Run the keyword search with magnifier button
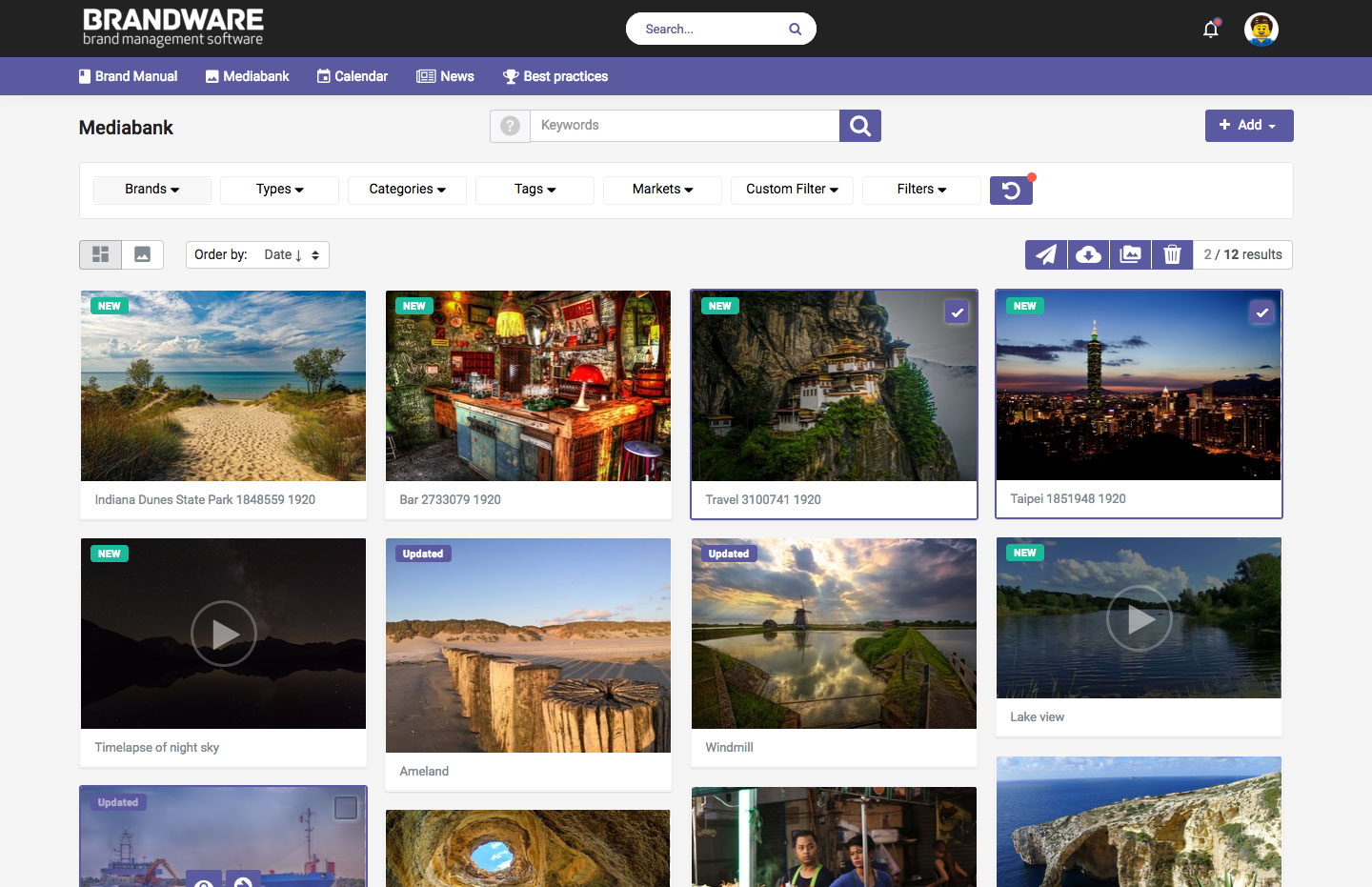The height and width of the screenshot is (887, 1372). 859,126
